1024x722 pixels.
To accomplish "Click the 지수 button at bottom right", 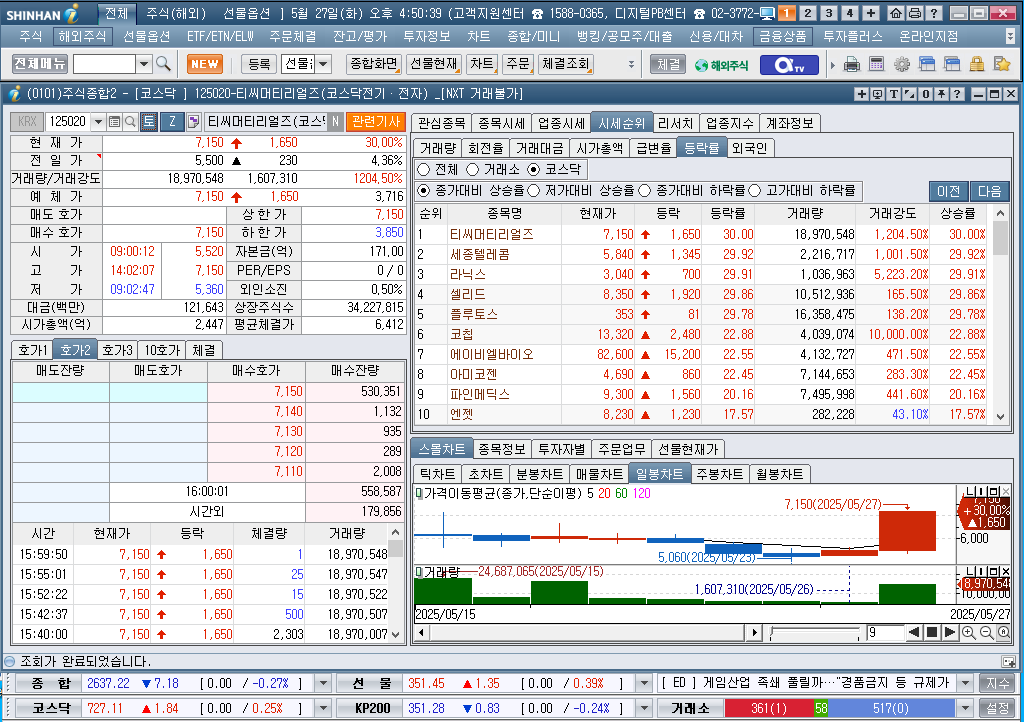I will pyautogui.click(x=998, y=683).
